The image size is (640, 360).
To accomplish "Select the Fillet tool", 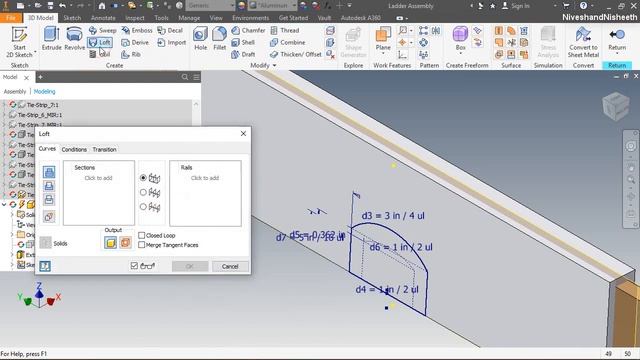I will coord(220,39).
